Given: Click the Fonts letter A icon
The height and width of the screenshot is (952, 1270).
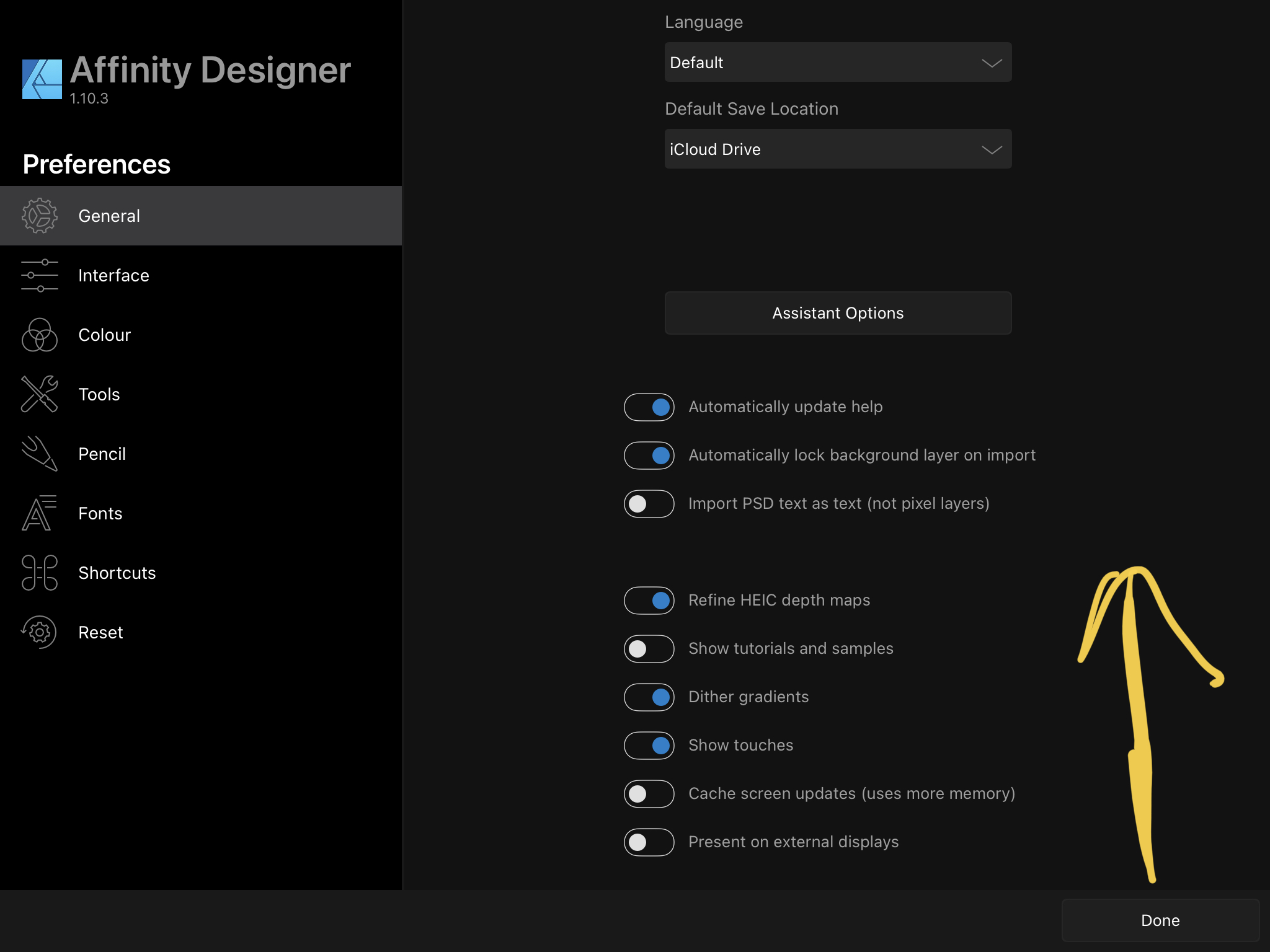Looking at the screenshot, I should pos(40,513).
